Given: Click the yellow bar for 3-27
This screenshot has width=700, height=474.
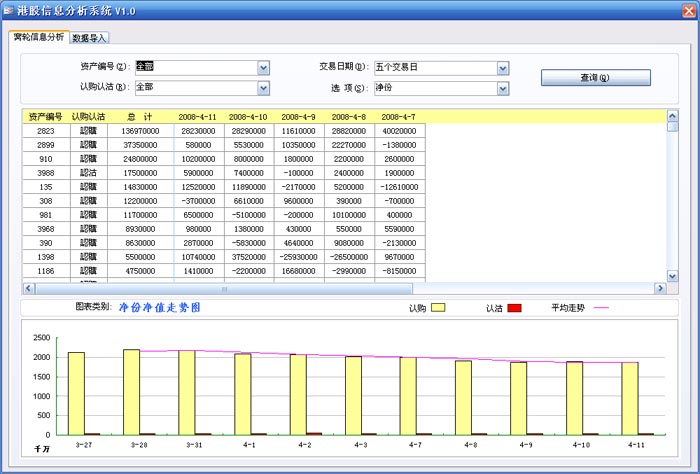Looking at the screenshot, I should (76, 394).
